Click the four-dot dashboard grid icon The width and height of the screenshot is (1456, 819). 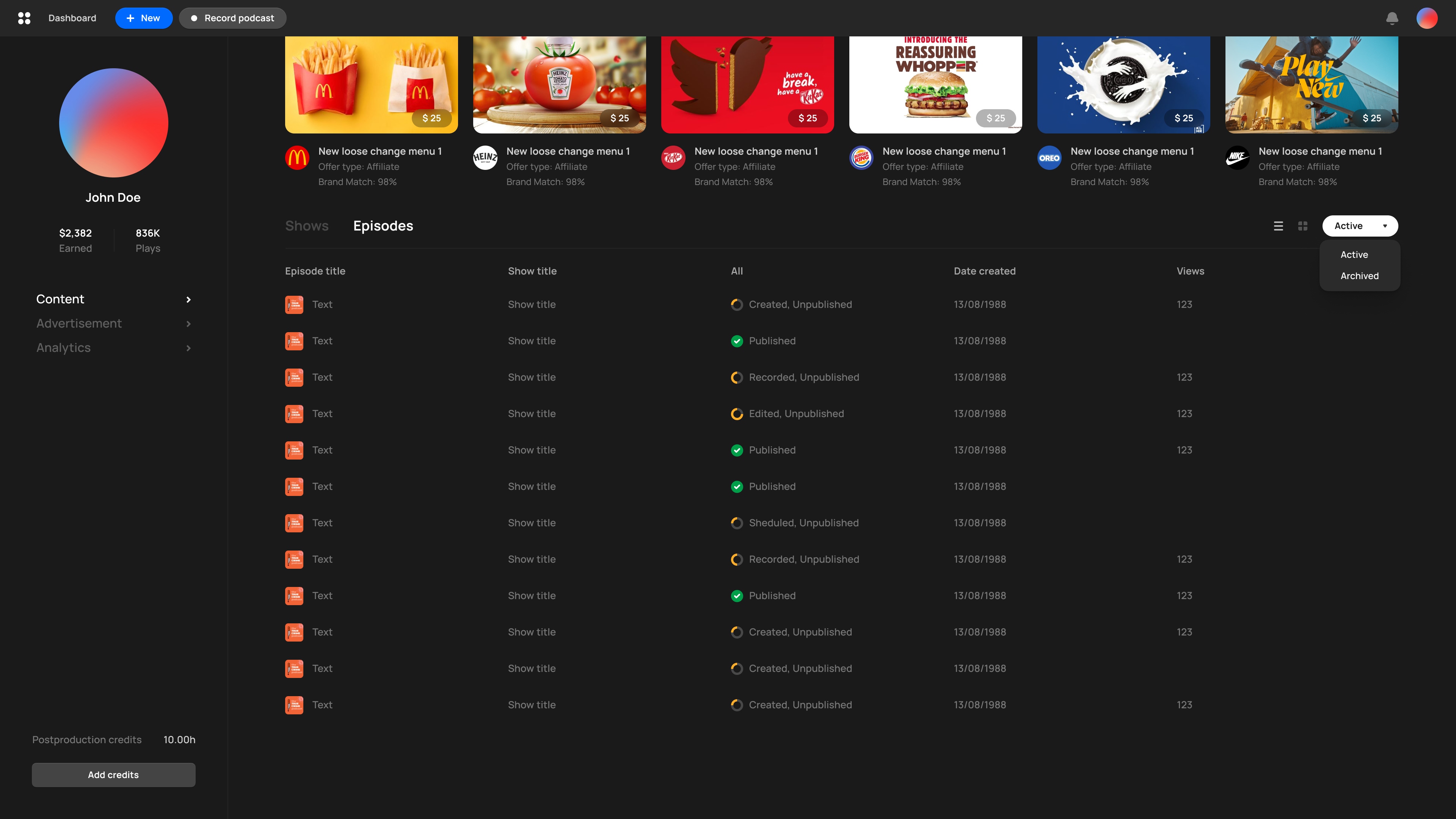(24, 18)
